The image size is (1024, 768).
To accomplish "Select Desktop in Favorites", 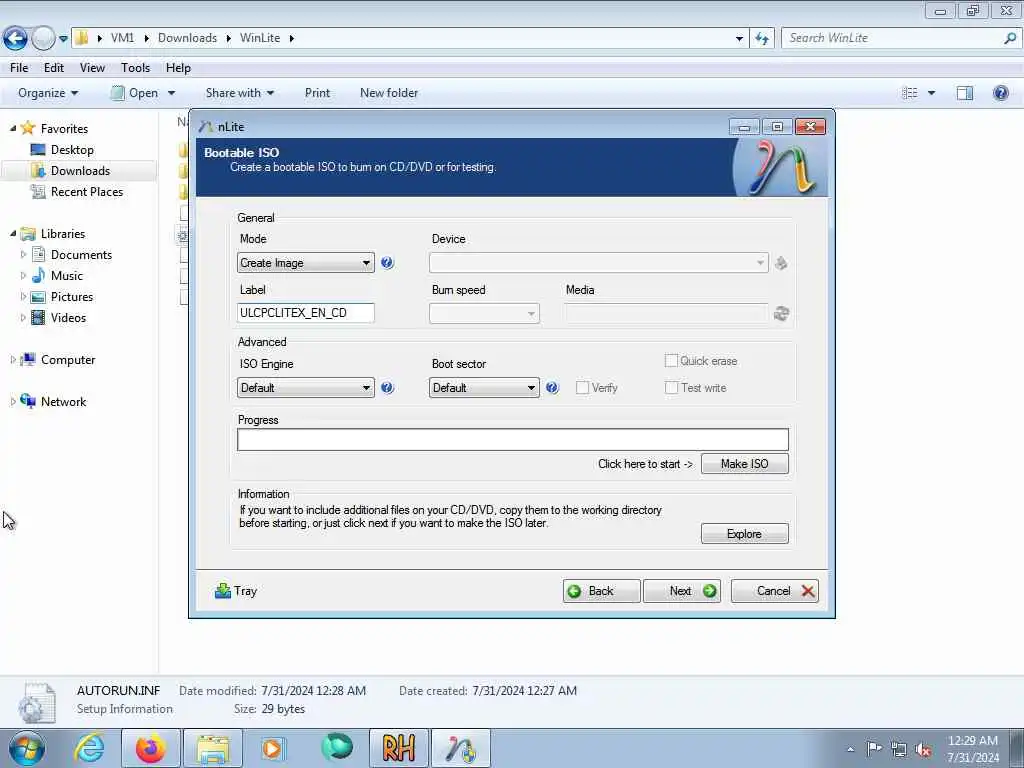I will point(71,150).
